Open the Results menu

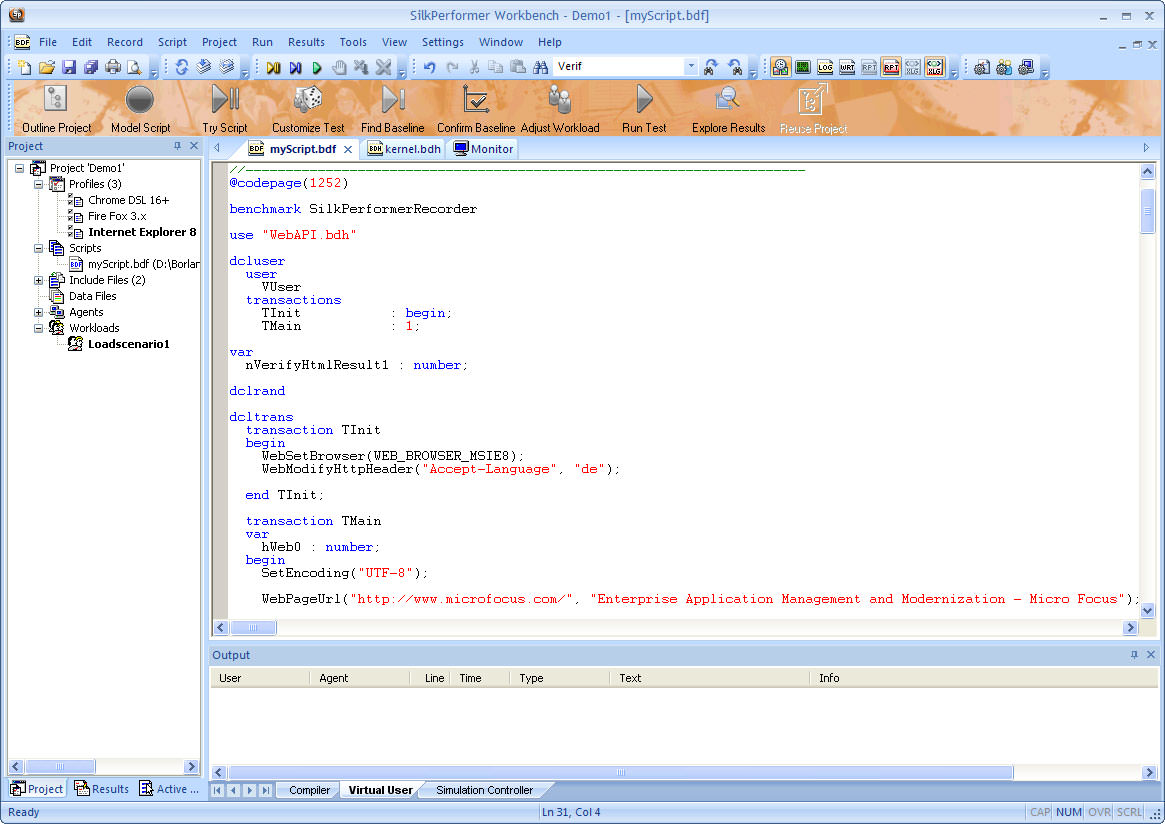pos(306,42)
